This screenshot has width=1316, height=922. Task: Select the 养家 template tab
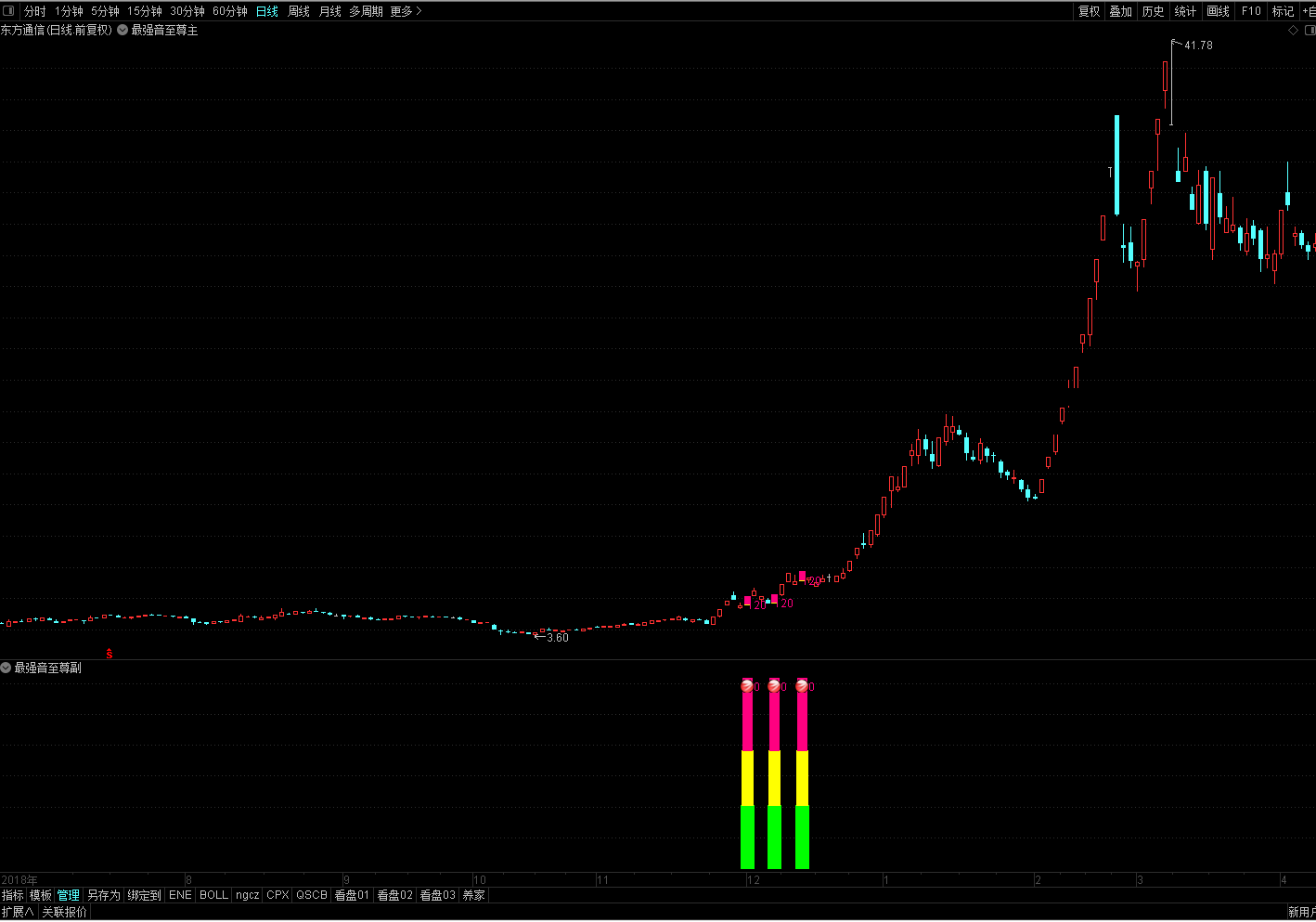click(473, 895)
